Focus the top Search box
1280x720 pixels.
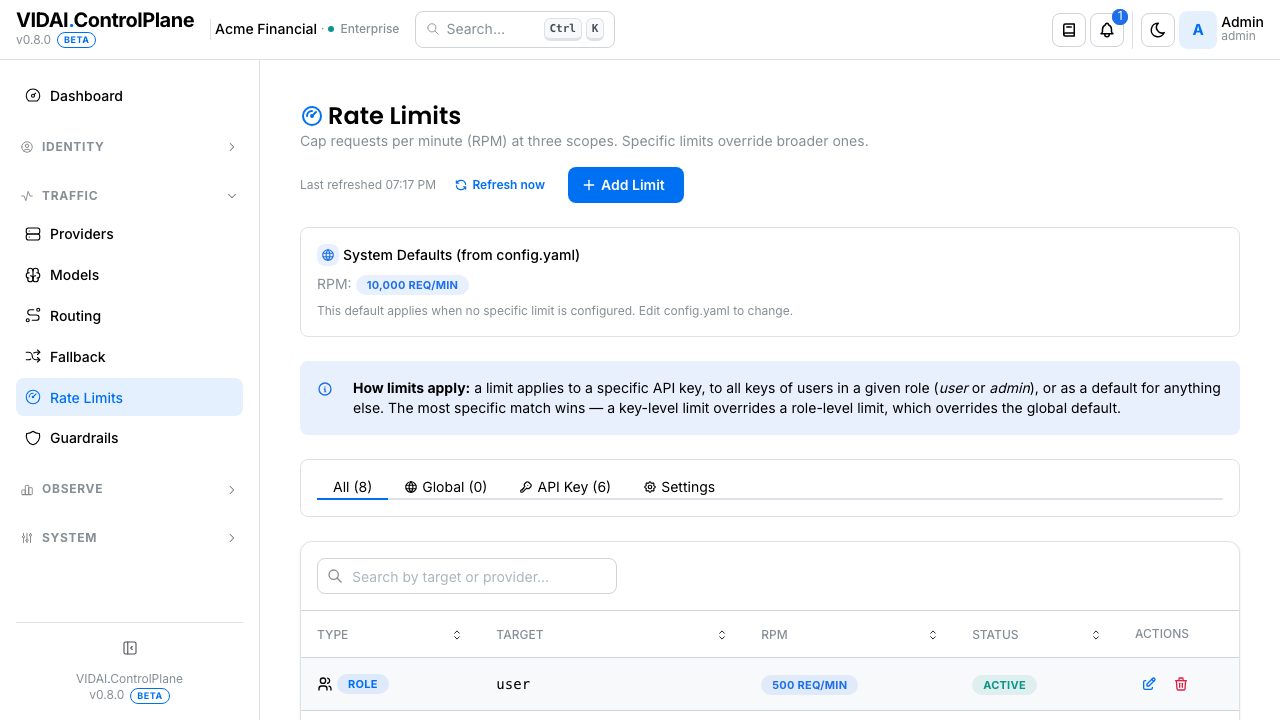tap(515, 29)
